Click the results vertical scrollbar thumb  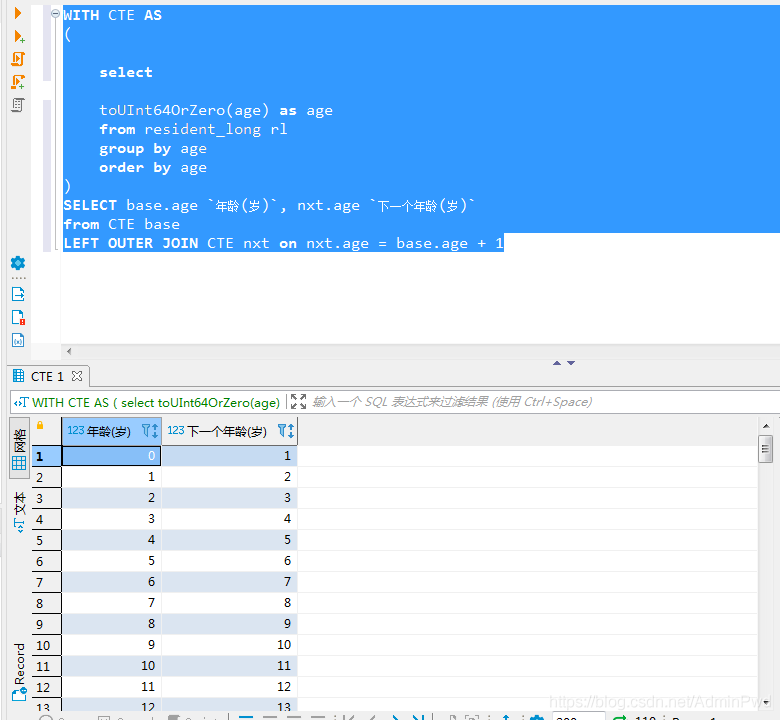pyautogui.click(x=766, y=449)
